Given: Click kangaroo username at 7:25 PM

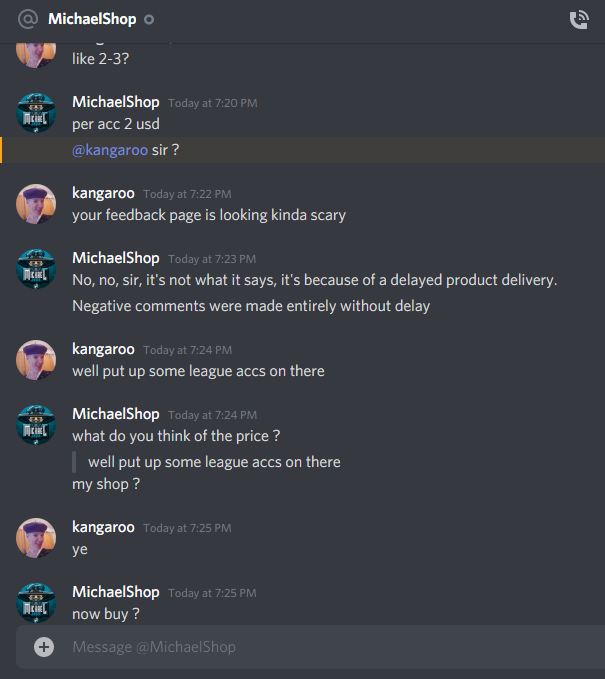Looking at the screenshot, I should (x=103, y=527).
